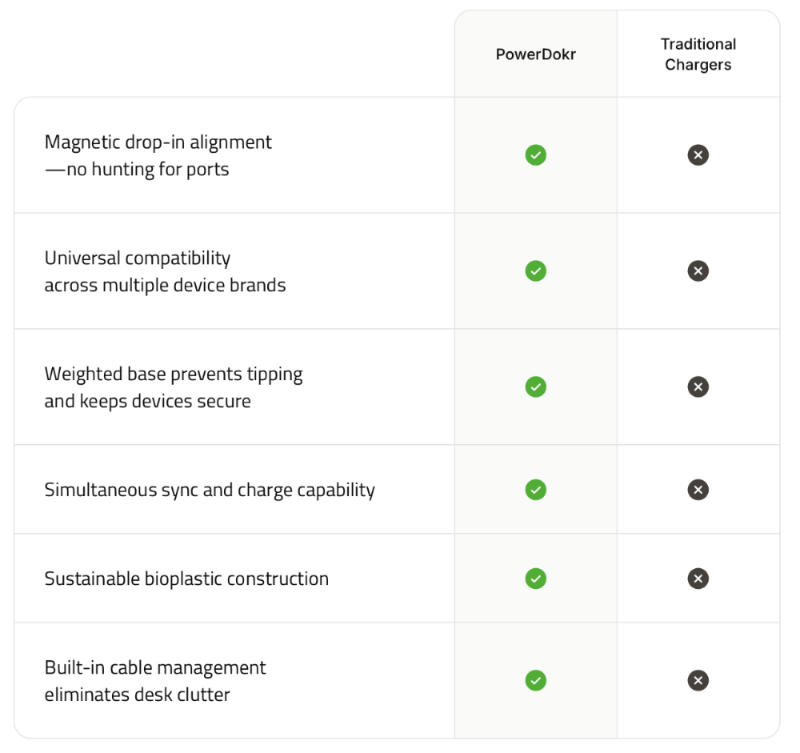
Task: Click 'Built-in cable management' feature text
Action: (x=155, y=668)
